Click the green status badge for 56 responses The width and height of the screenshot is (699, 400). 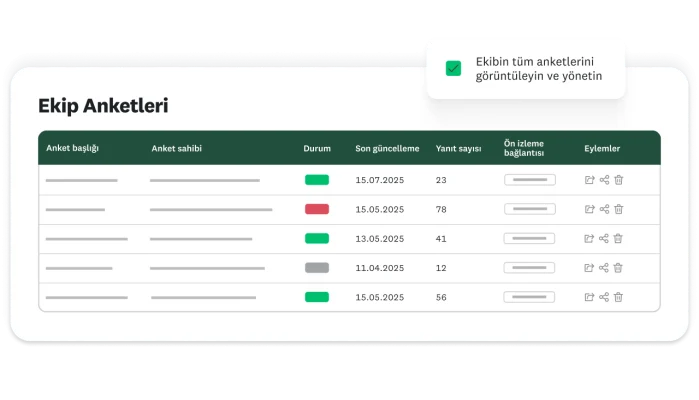coord(317,297)
